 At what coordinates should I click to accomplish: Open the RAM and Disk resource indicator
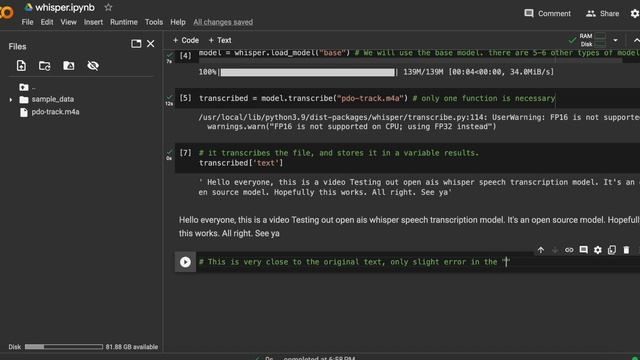[592, 40]
